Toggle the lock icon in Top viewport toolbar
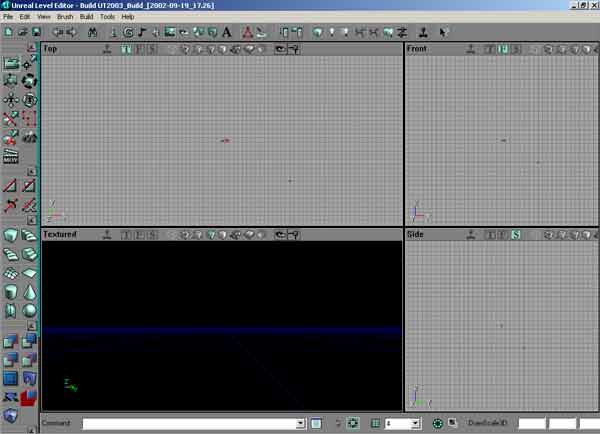 [x=293, y=49]
